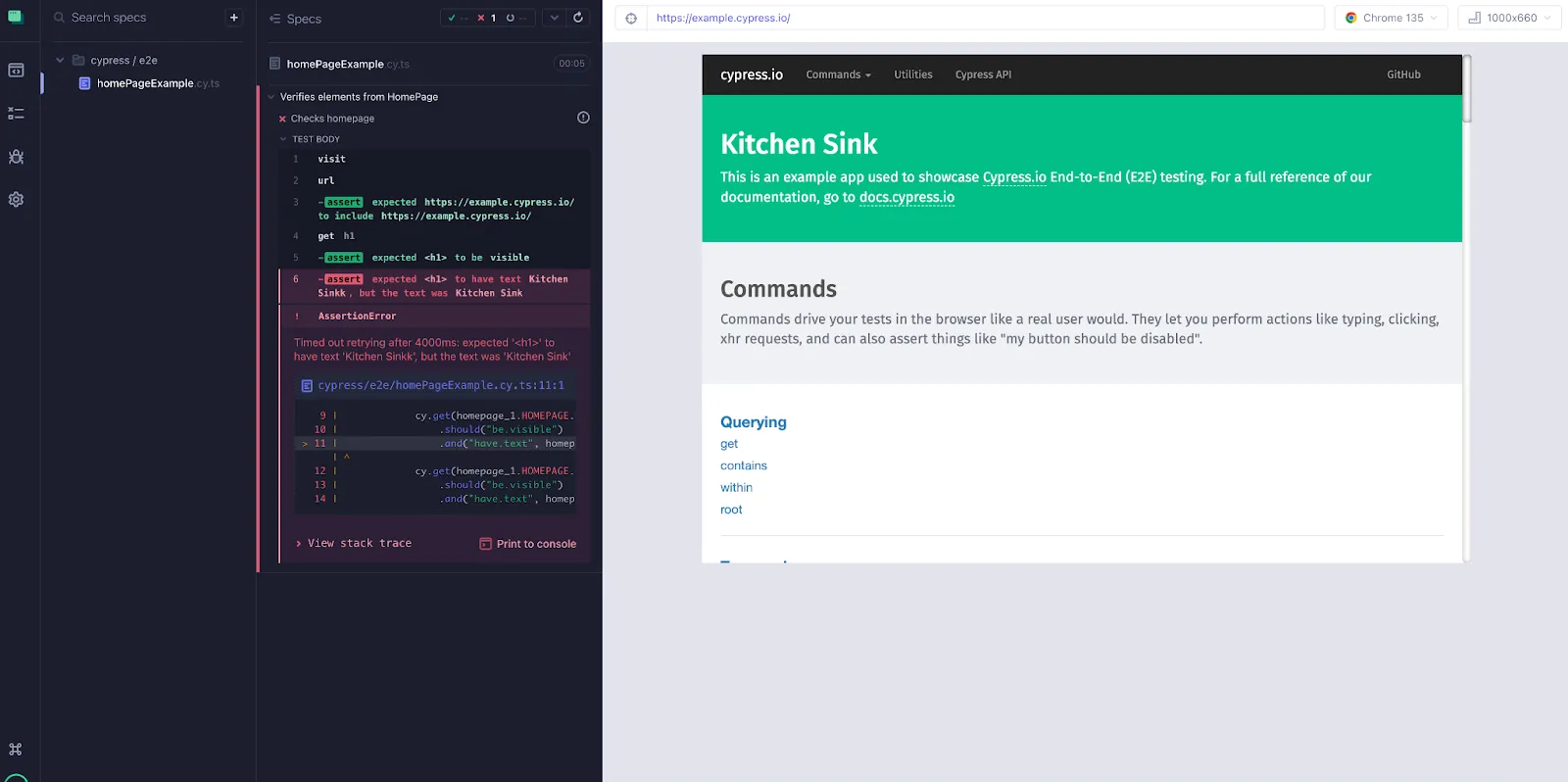Click the failed 'Checks homepage' test title

coord(332,119)
